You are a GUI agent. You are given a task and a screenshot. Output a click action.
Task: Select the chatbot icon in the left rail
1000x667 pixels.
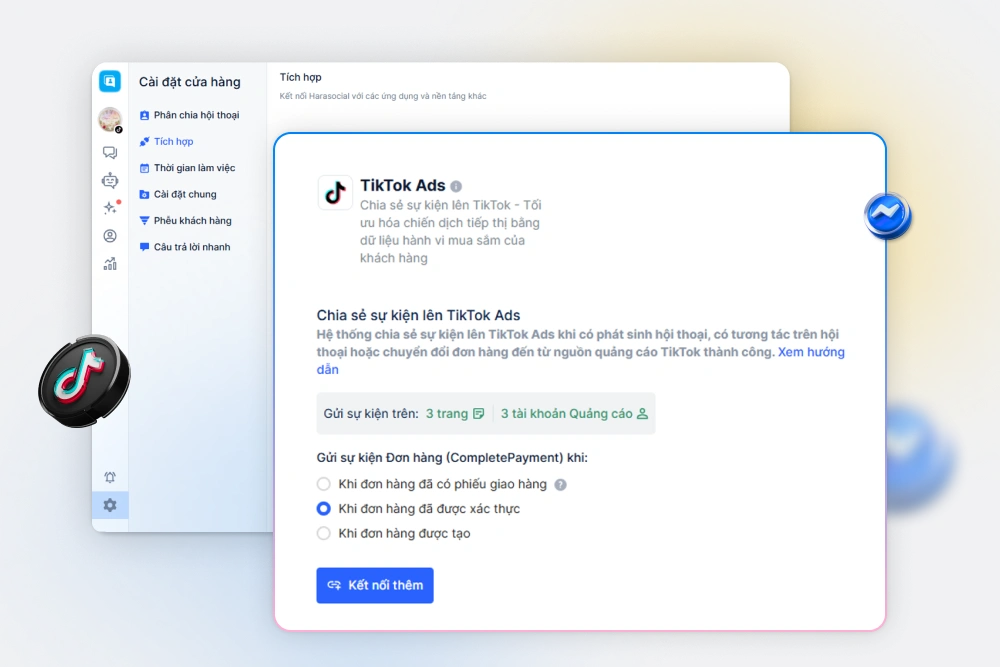[110, 180]
